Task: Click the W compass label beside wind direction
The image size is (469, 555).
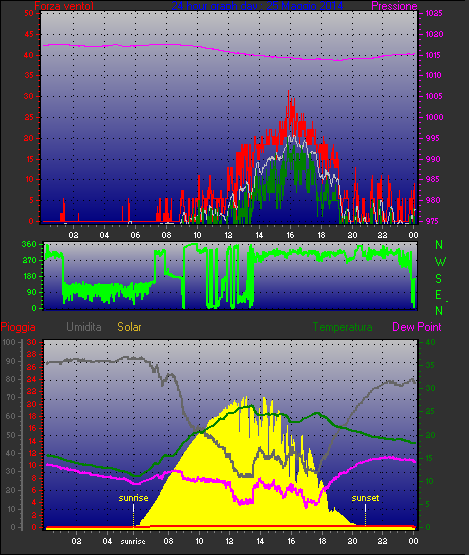Action: (440, 262)
